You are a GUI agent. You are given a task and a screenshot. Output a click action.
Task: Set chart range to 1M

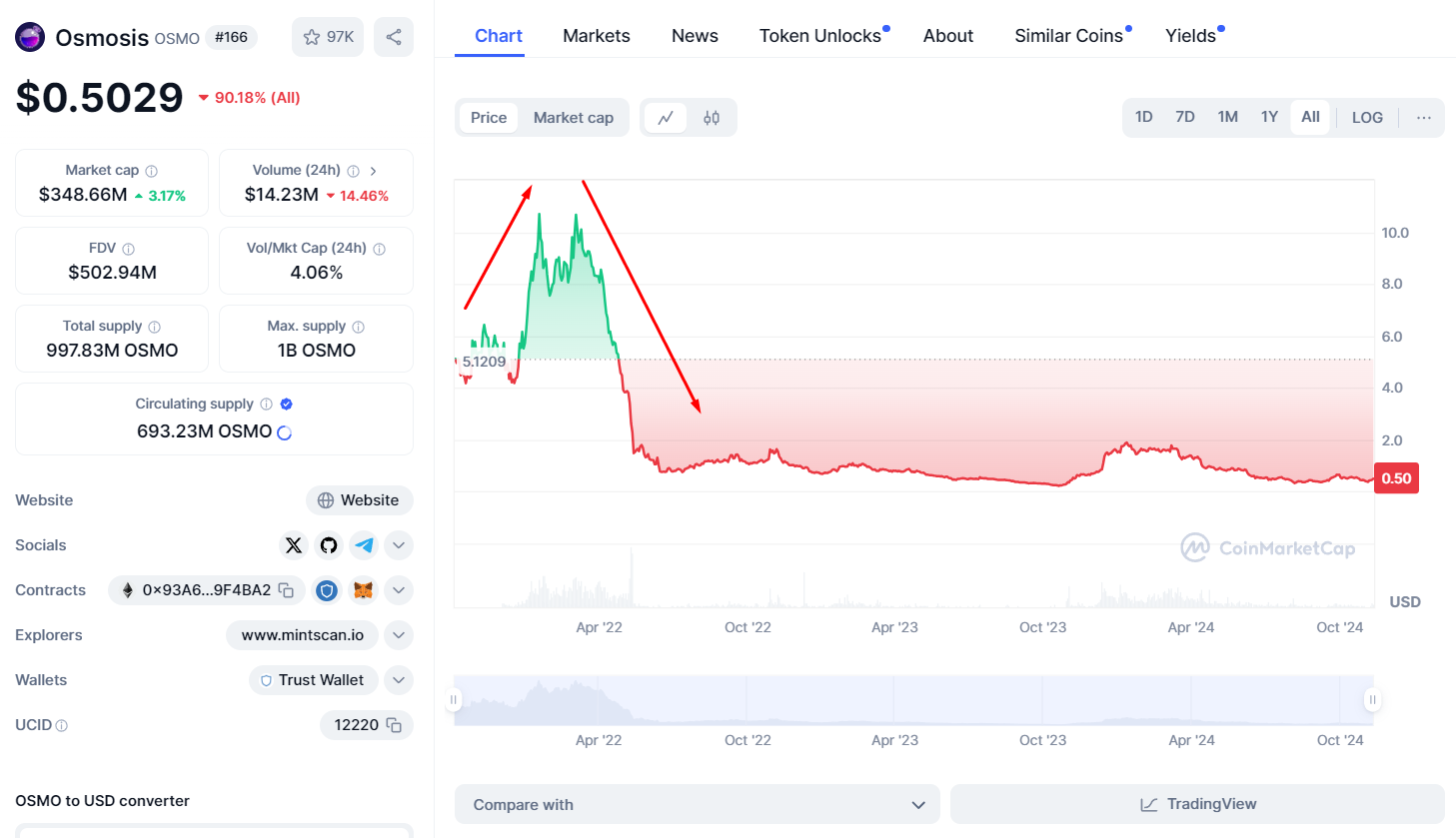point(1228,117)
